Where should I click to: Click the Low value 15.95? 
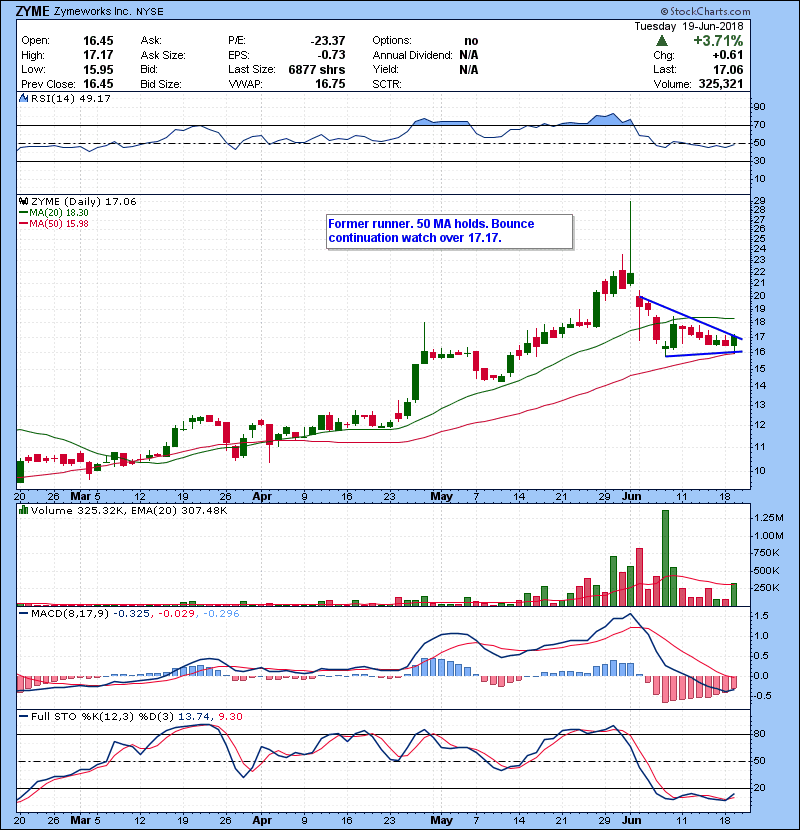coord(98,69)
